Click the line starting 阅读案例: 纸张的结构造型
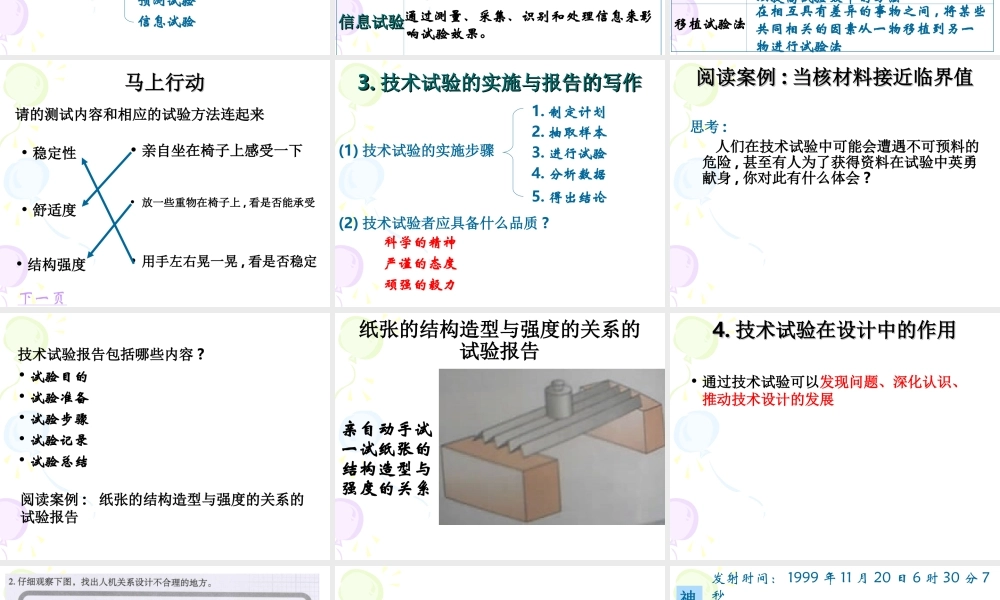Viewport: 1000px width, 600px height. pos(162,508)
